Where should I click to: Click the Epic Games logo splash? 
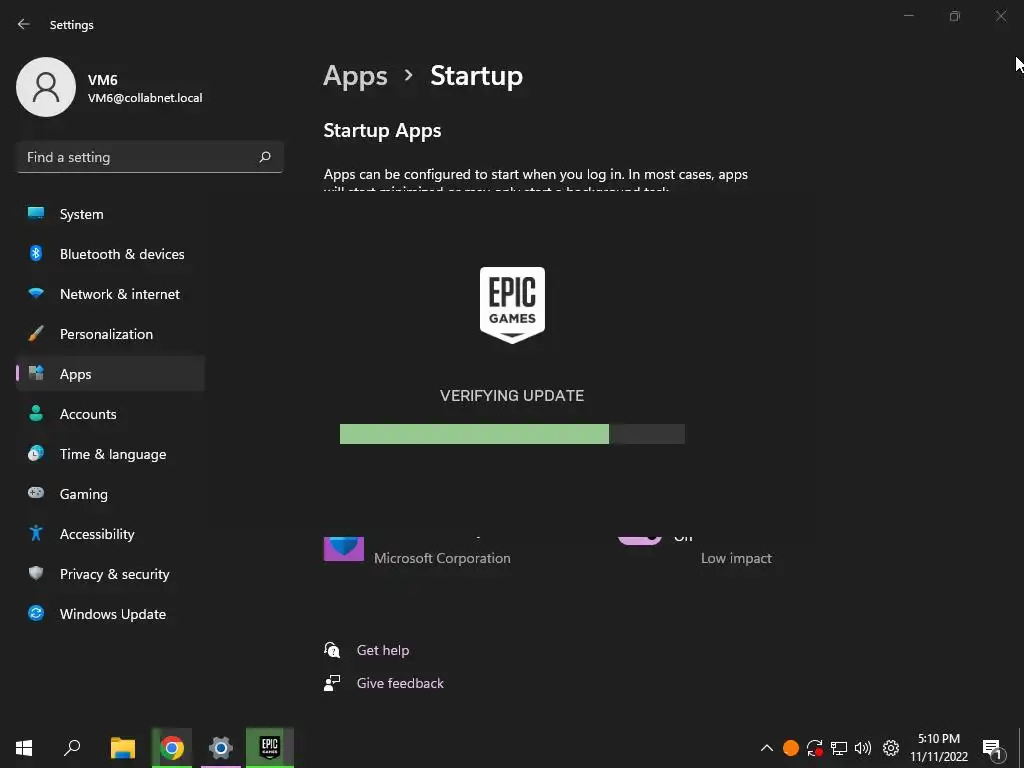coord(512,305)
